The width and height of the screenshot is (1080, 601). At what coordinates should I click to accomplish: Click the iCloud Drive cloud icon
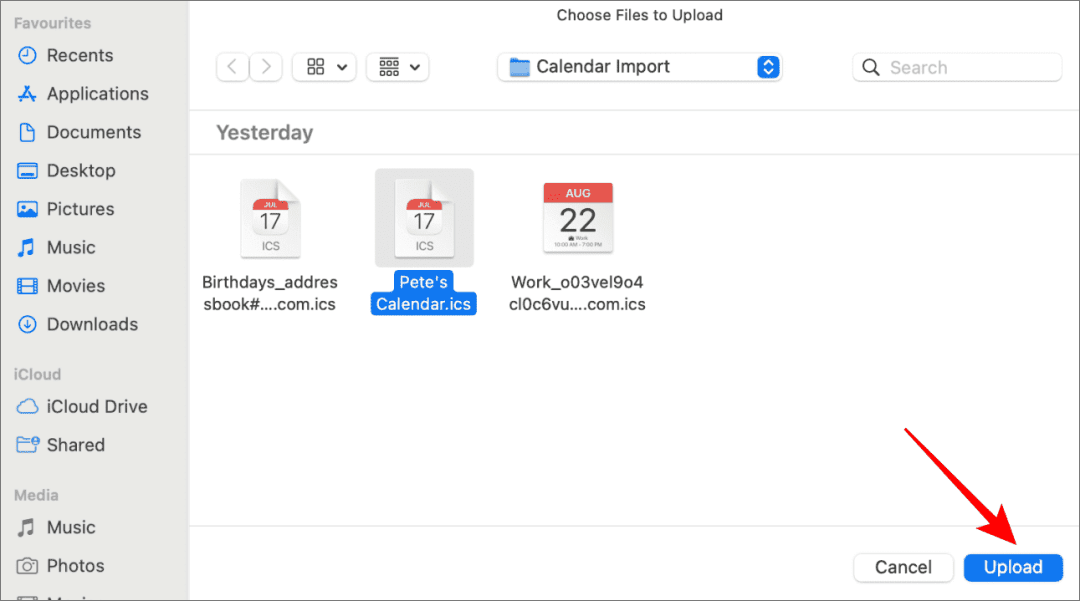click(28, 407)
